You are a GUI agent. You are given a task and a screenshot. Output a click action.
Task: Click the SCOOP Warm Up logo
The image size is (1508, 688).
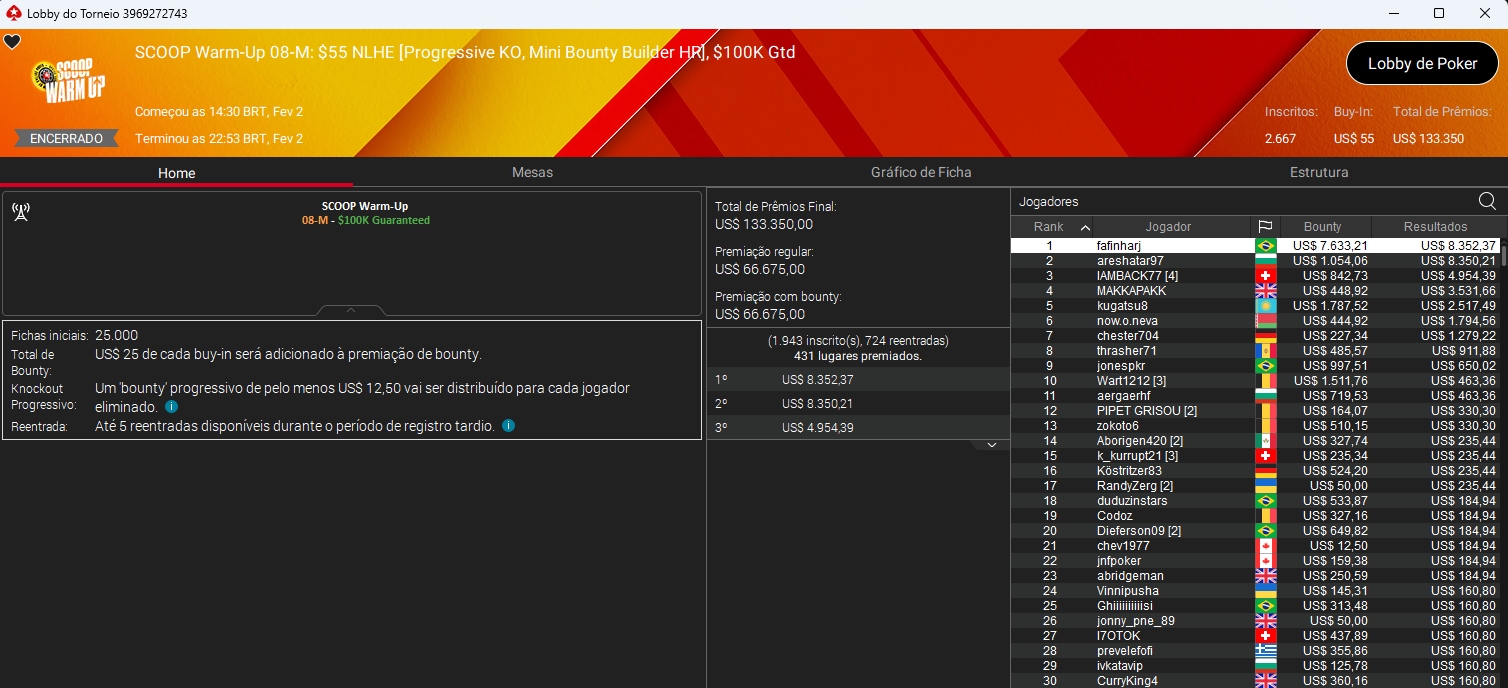(x=68, y=81)
